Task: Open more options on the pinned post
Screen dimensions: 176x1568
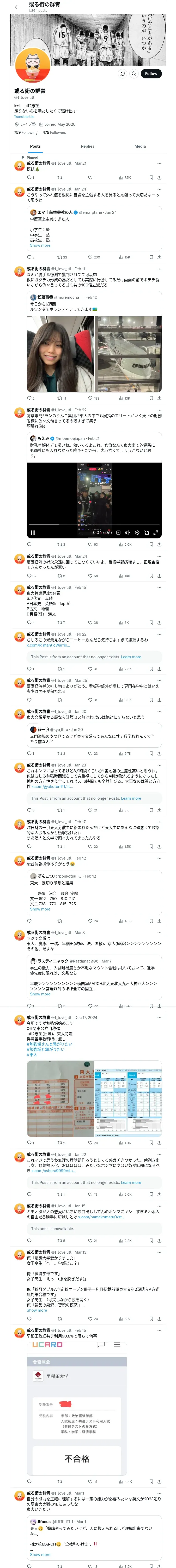Action: [x=159, y=163]
